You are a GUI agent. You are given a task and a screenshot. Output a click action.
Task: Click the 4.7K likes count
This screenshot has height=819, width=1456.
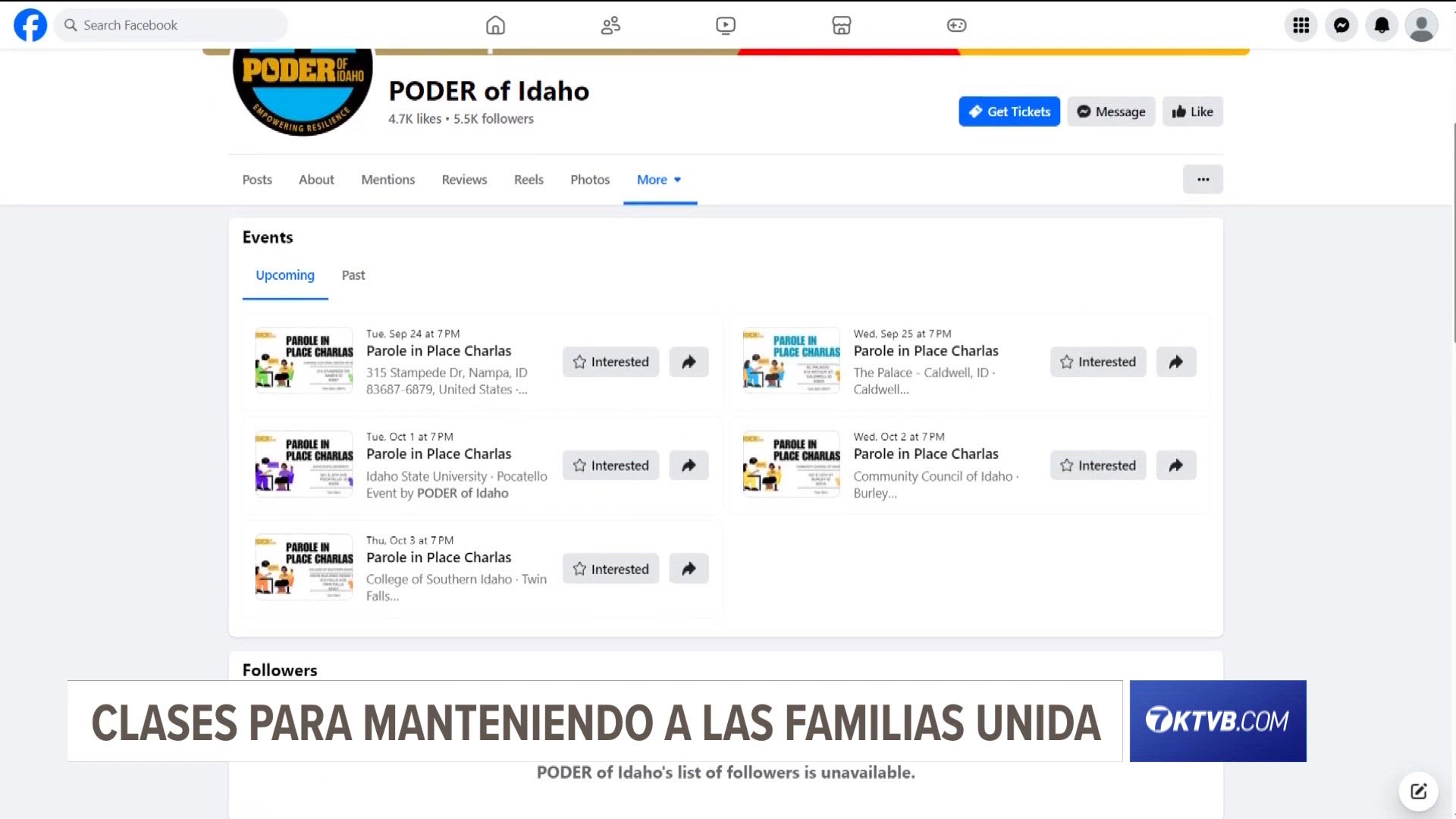(415, 119)
